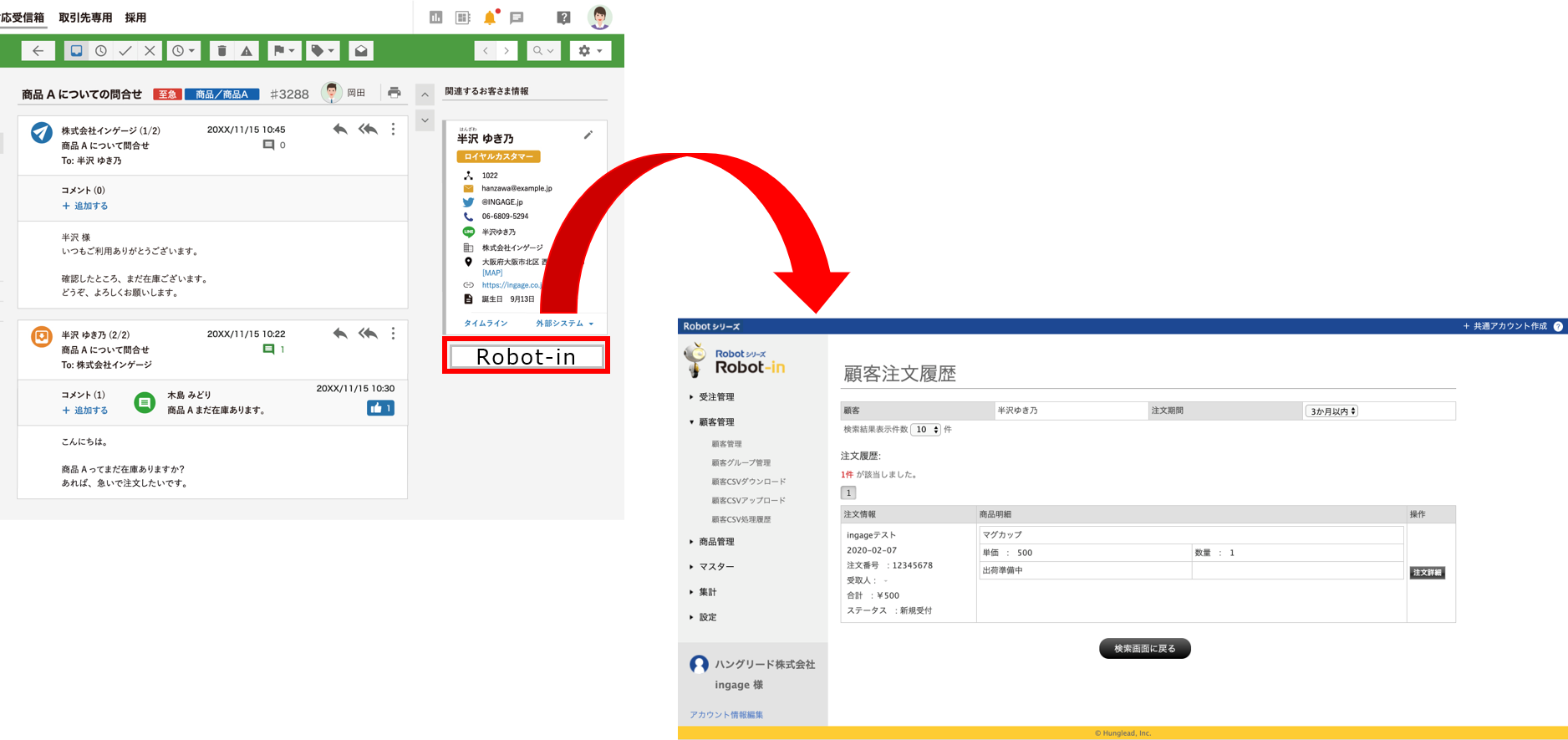Image resolution: width=1568 pixels, height=740 pixels.
Task: Open more options for the 10:45 message
Action: click(x=393, y=130)
